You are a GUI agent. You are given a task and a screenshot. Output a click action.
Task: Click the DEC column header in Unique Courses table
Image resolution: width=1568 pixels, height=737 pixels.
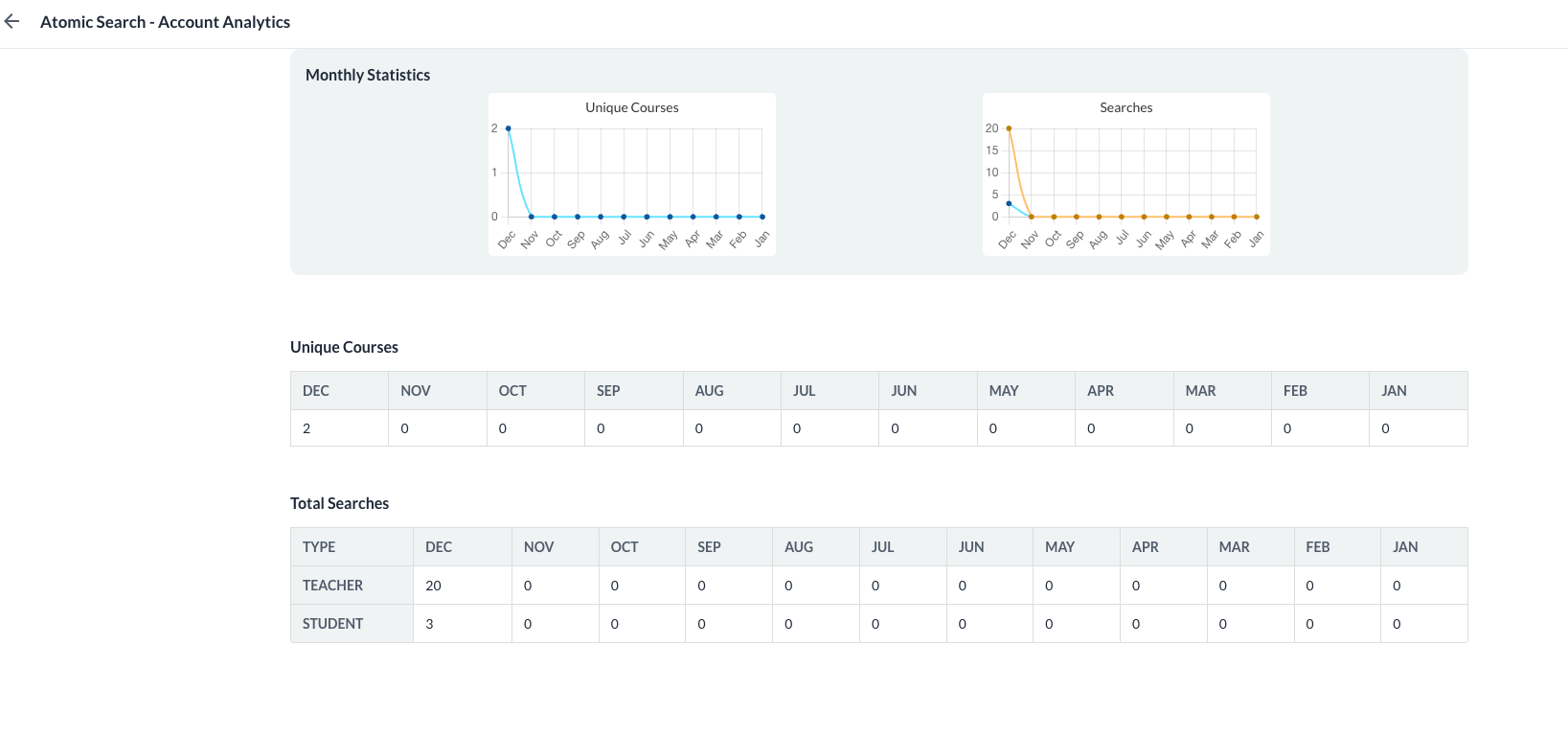pyautogui.click(x=316, y=391)
